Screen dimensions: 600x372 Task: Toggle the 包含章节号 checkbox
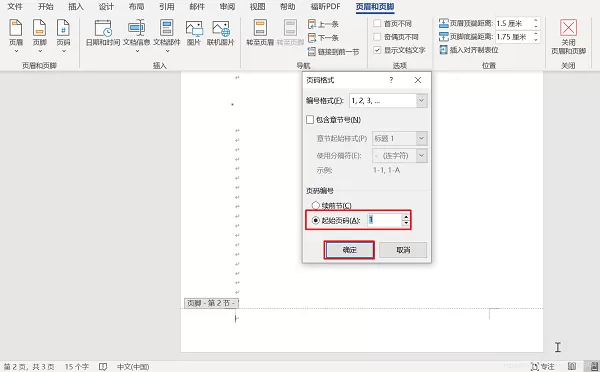(310, 120)
